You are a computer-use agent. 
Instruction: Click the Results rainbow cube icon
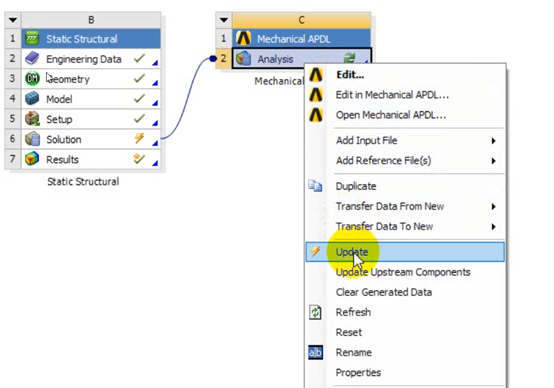[x=32, y=159]
